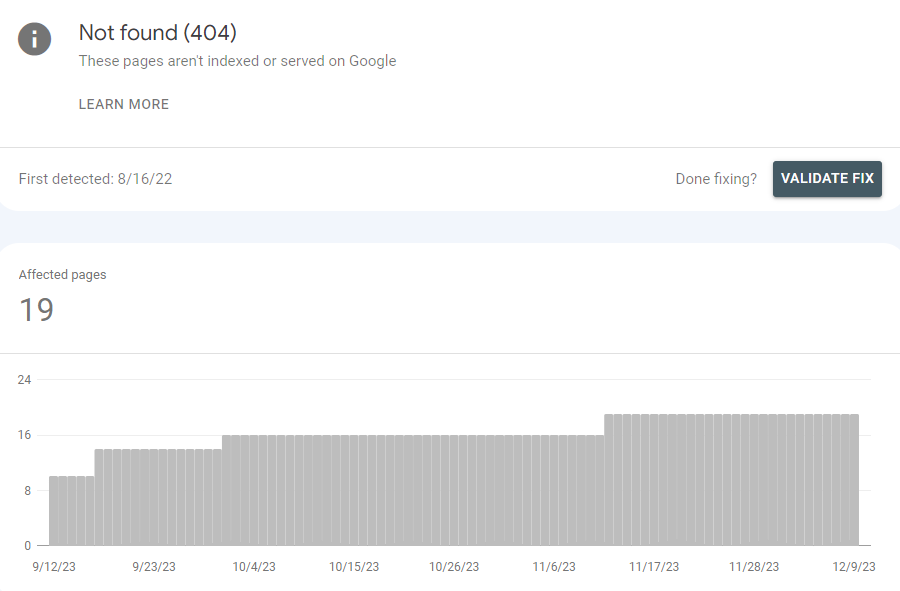Screen dimensions: 900x591
Task: Click the pages description under the heading
Action: pos(238,61)
